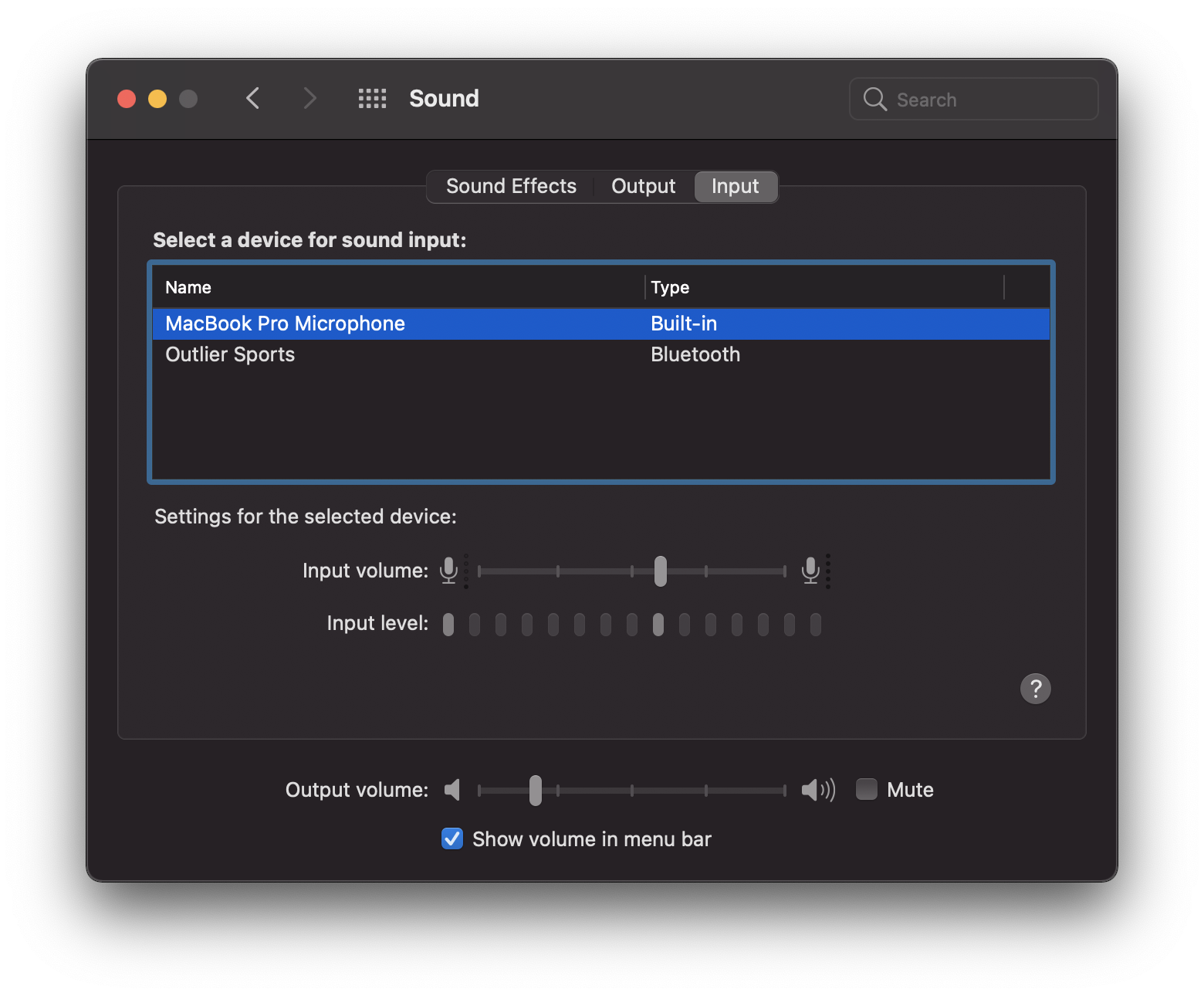This screenshot has width=1204, height=996.
Task: Click the low input volume microphone icon
Action: 448,571
